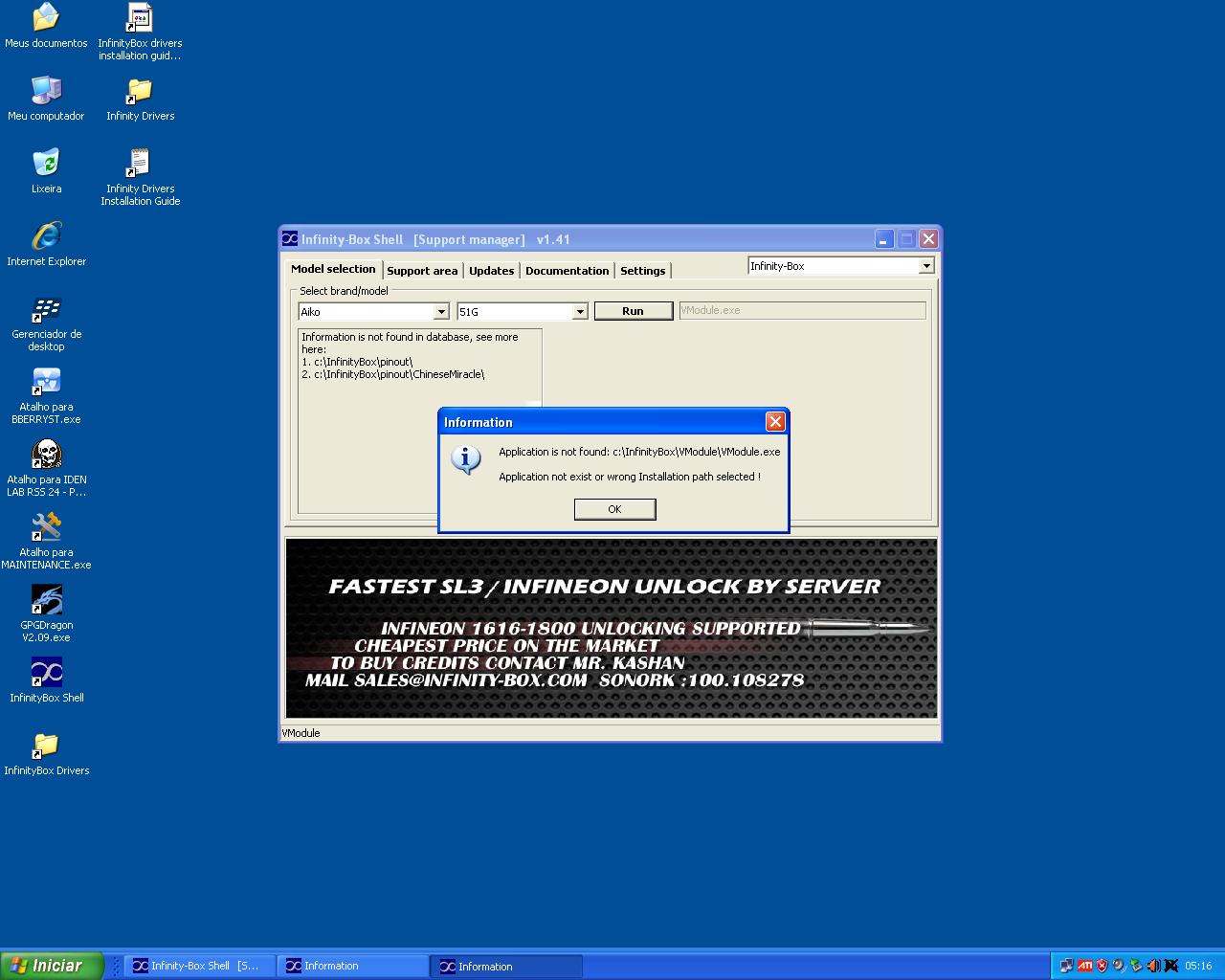Click the Infinity-Box Shell title bar logo
The image size is (1225, 980).
(x=290, y=239)
